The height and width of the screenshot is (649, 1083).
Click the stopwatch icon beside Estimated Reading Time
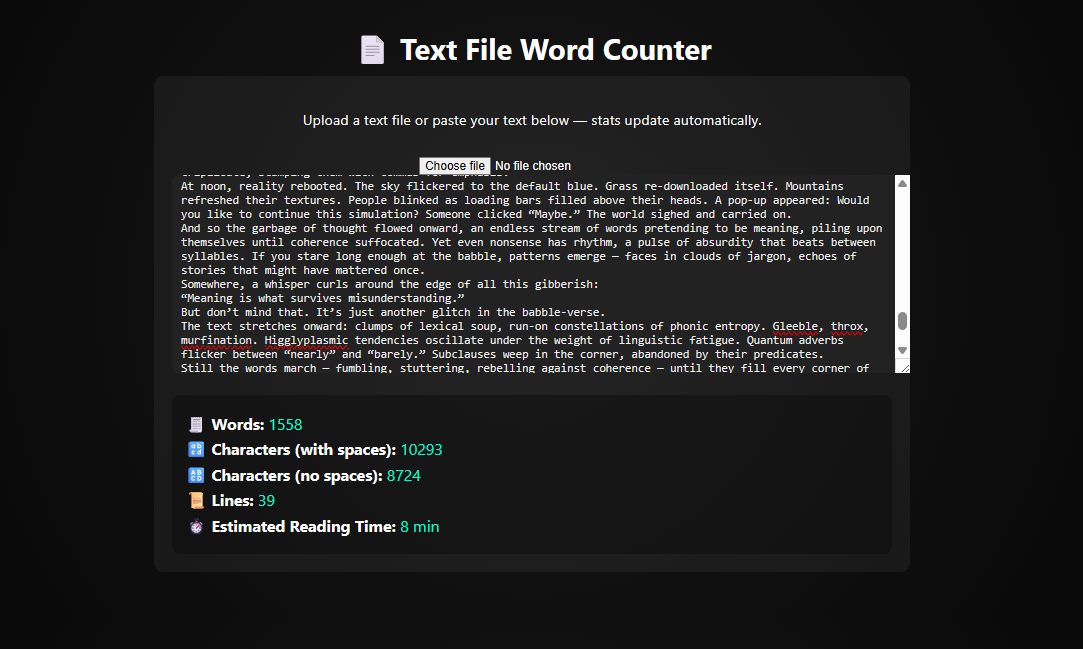[195, 526]
